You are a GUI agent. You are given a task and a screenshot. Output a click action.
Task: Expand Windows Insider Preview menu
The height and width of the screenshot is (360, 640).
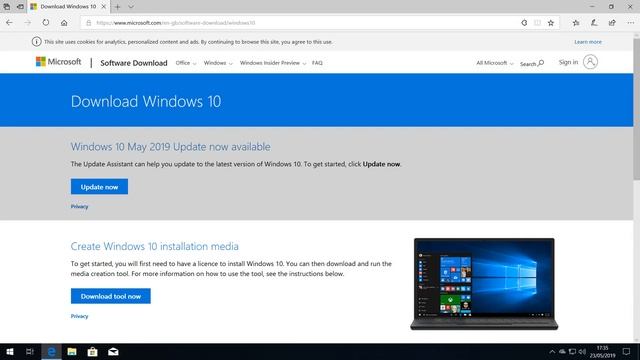273,63
